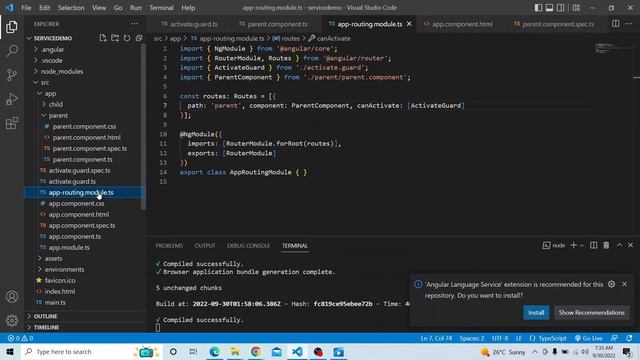The width and height of the screenshot is (640, 360).
Task: Open the Accounts menu icon
Action: (12, 297)
